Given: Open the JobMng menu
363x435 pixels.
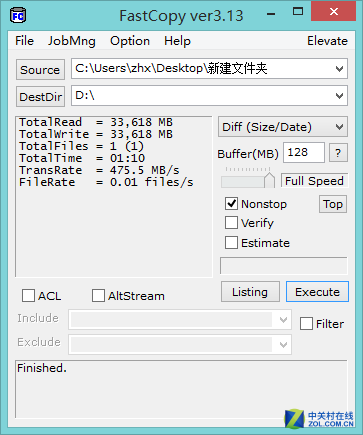Looking at the screenshot, I should tap(72, 41).
